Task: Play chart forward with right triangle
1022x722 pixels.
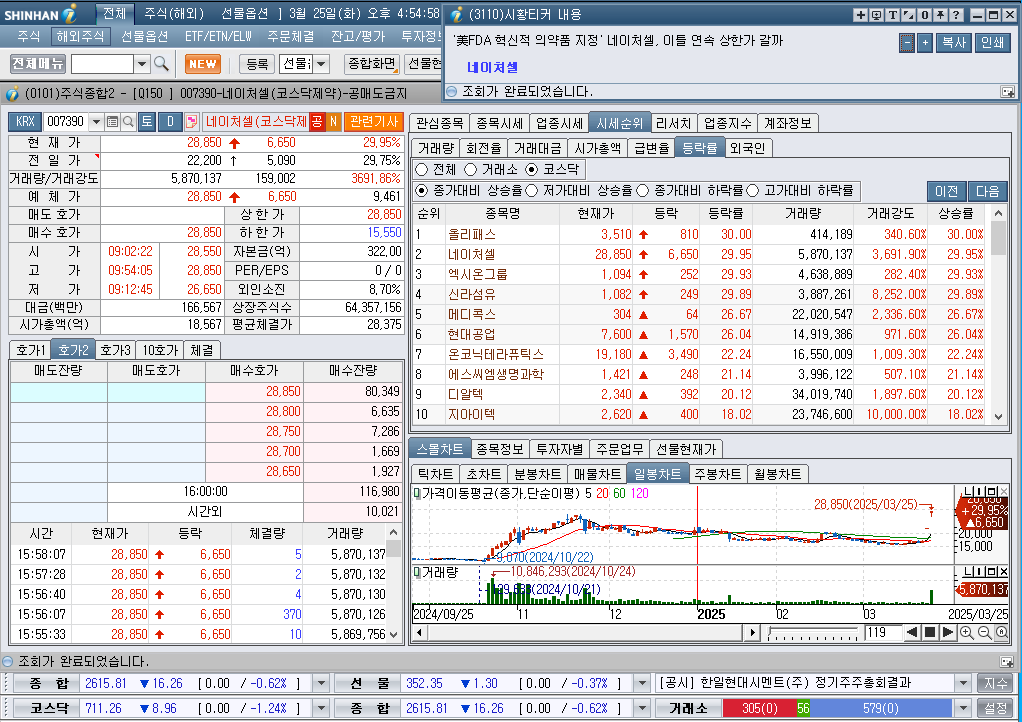Action: 948,632
